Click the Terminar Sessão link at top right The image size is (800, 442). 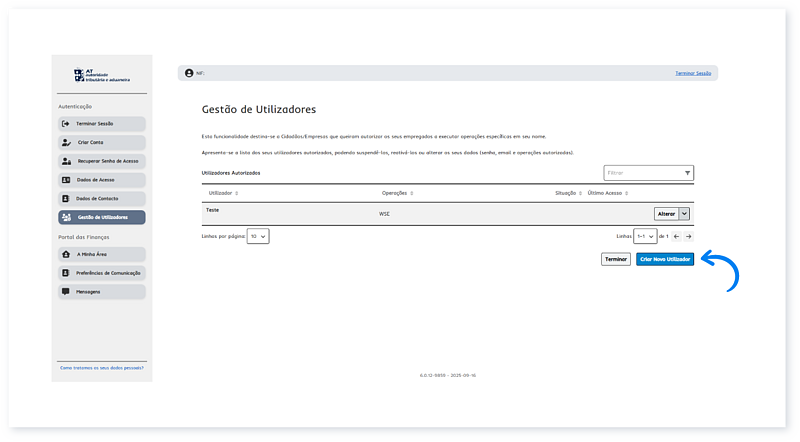(695, 73)
